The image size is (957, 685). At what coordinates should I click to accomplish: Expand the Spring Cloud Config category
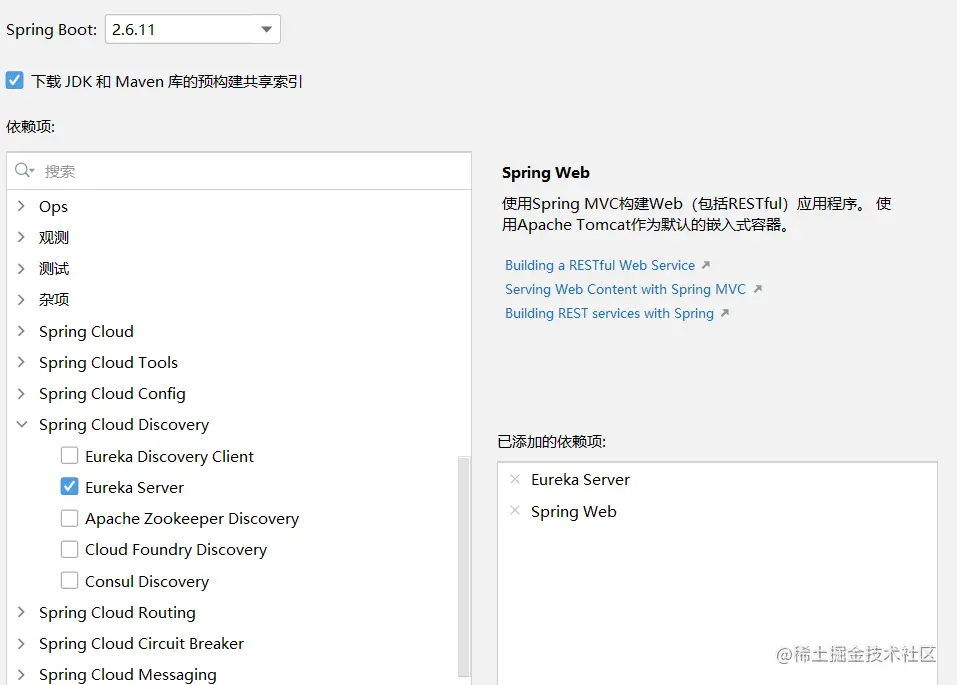point(21,393)
